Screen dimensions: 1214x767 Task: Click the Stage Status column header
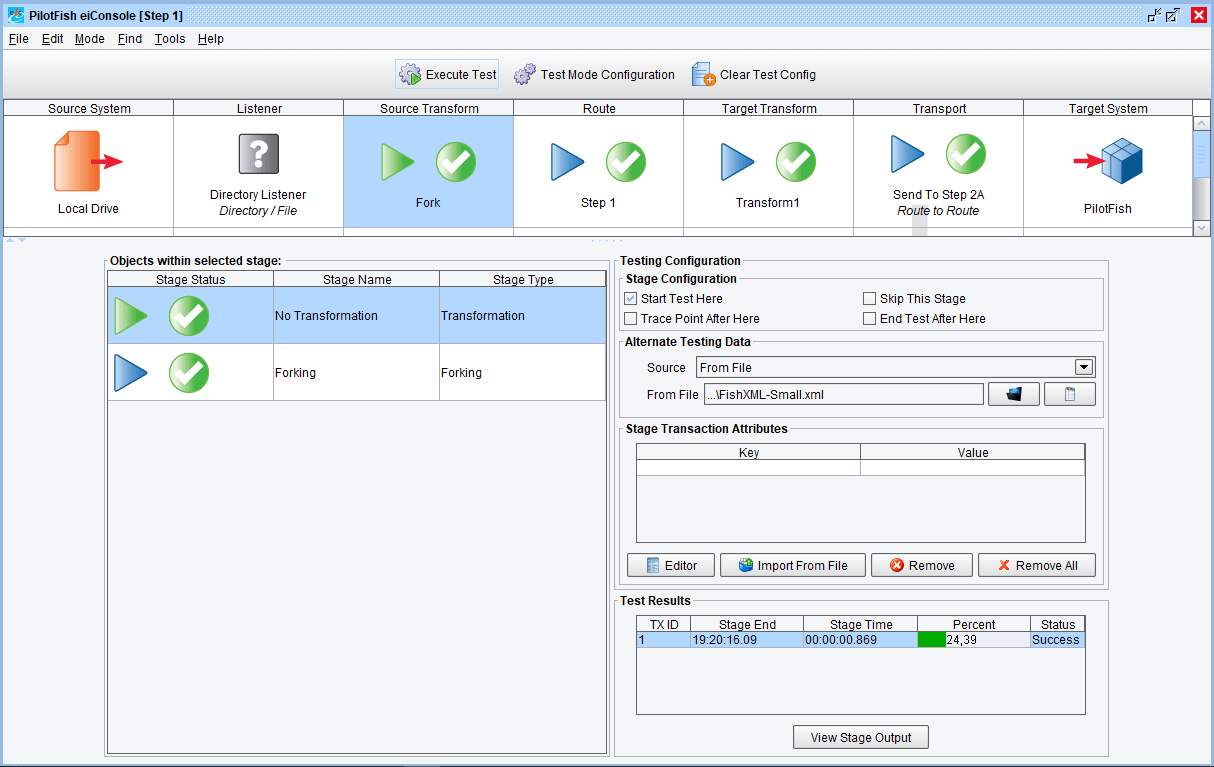(x=190, y=280)
